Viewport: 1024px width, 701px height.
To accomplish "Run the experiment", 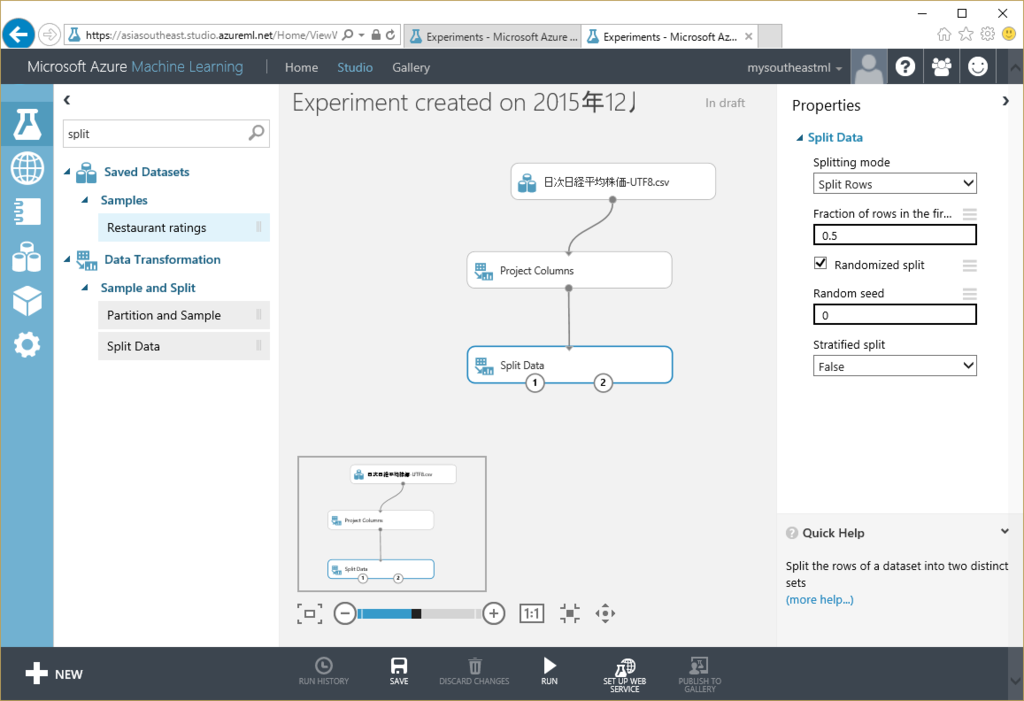I will (x=549, y=671).
